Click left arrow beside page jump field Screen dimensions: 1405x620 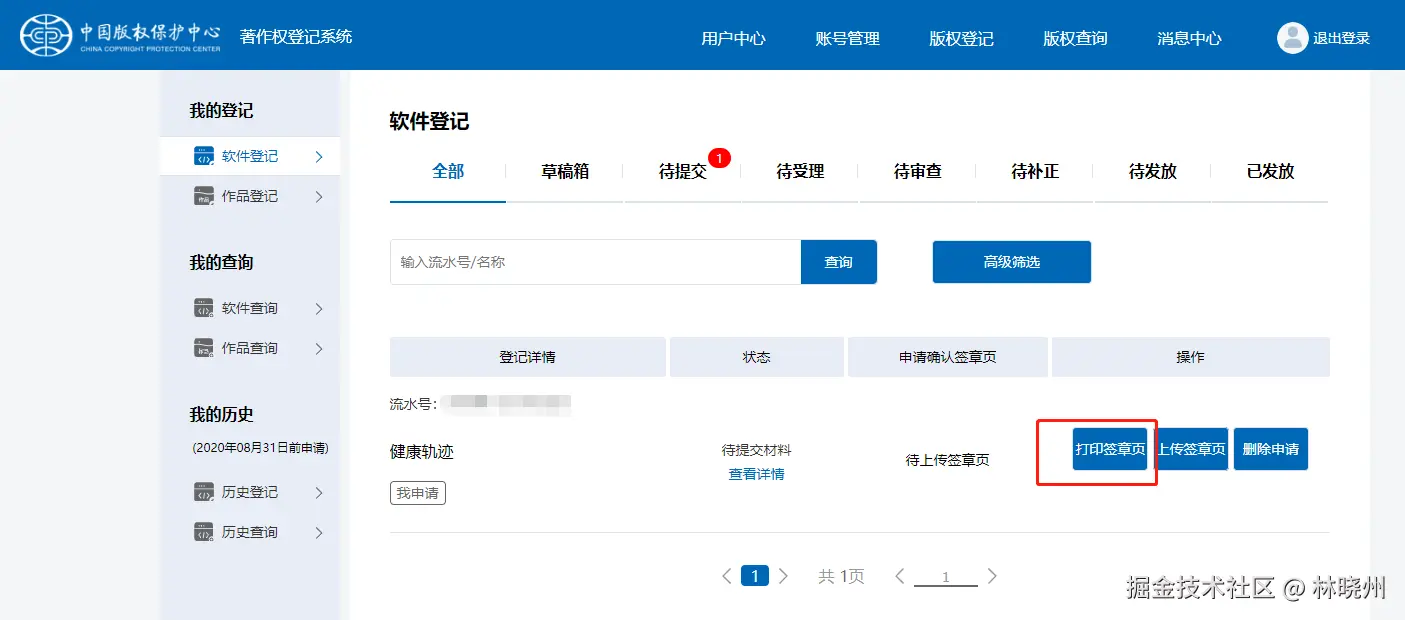(x=900, y=576)
